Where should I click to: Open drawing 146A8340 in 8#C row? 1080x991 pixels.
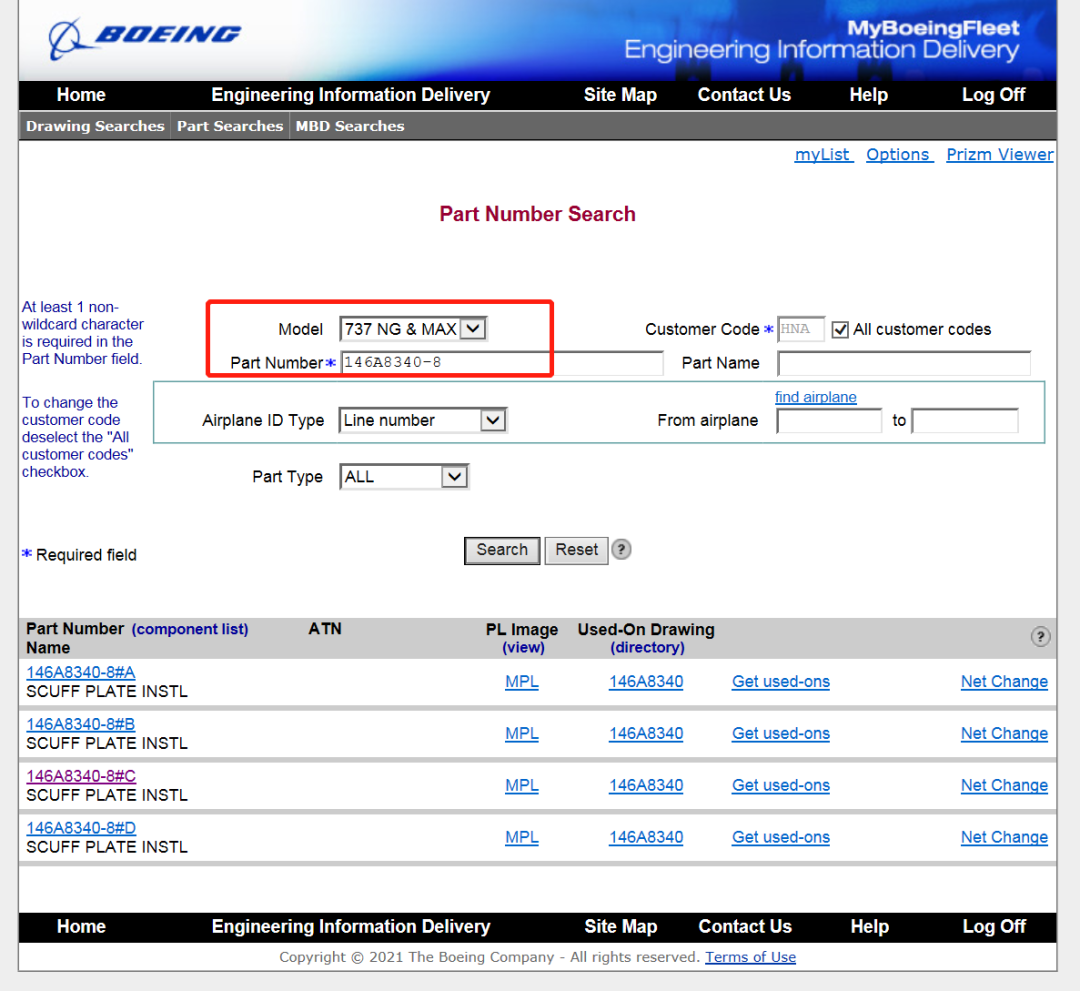point(646,786)
